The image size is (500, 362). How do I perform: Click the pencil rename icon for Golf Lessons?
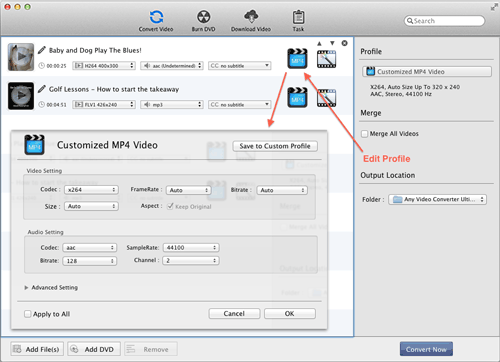(42, 89)
